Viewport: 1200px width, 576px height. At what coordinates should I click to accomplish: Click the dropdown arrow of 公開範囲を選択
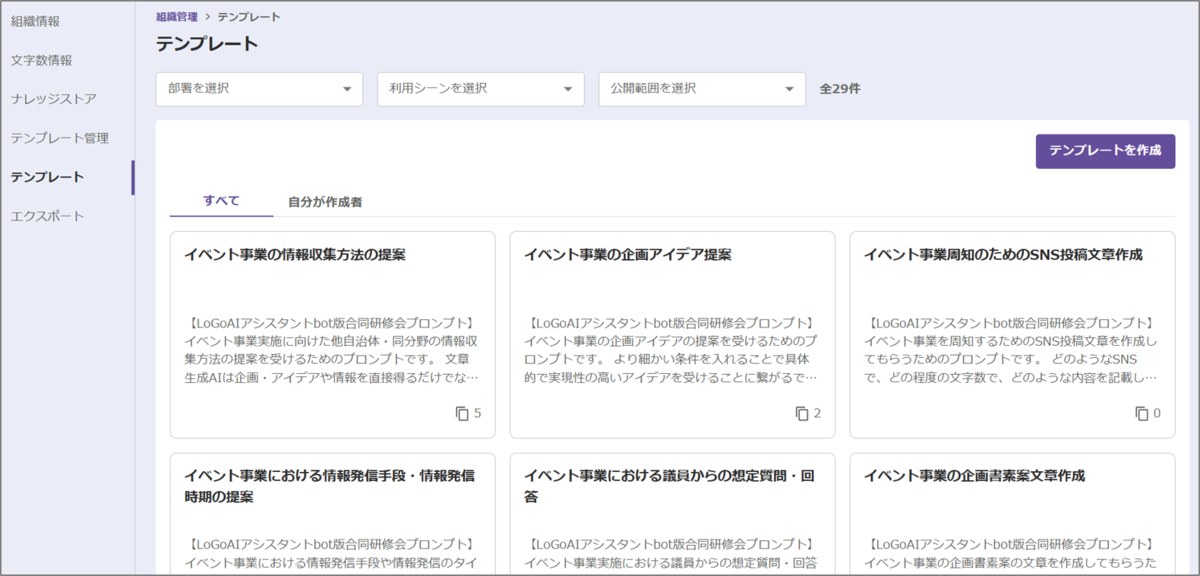(x=789, y=89)
